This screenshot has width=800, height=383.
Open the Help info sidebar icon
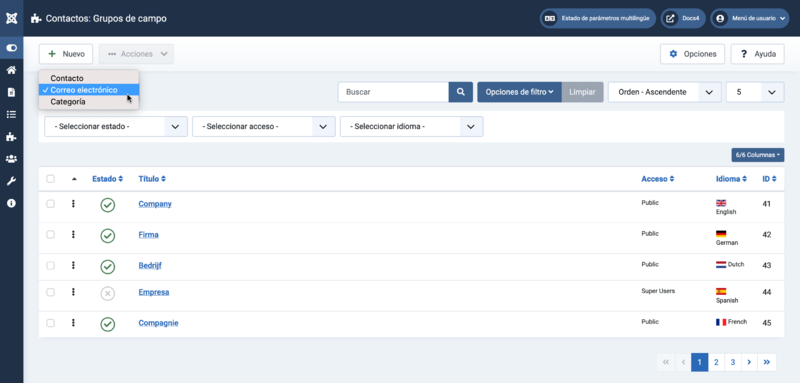[x=11, y=203]
